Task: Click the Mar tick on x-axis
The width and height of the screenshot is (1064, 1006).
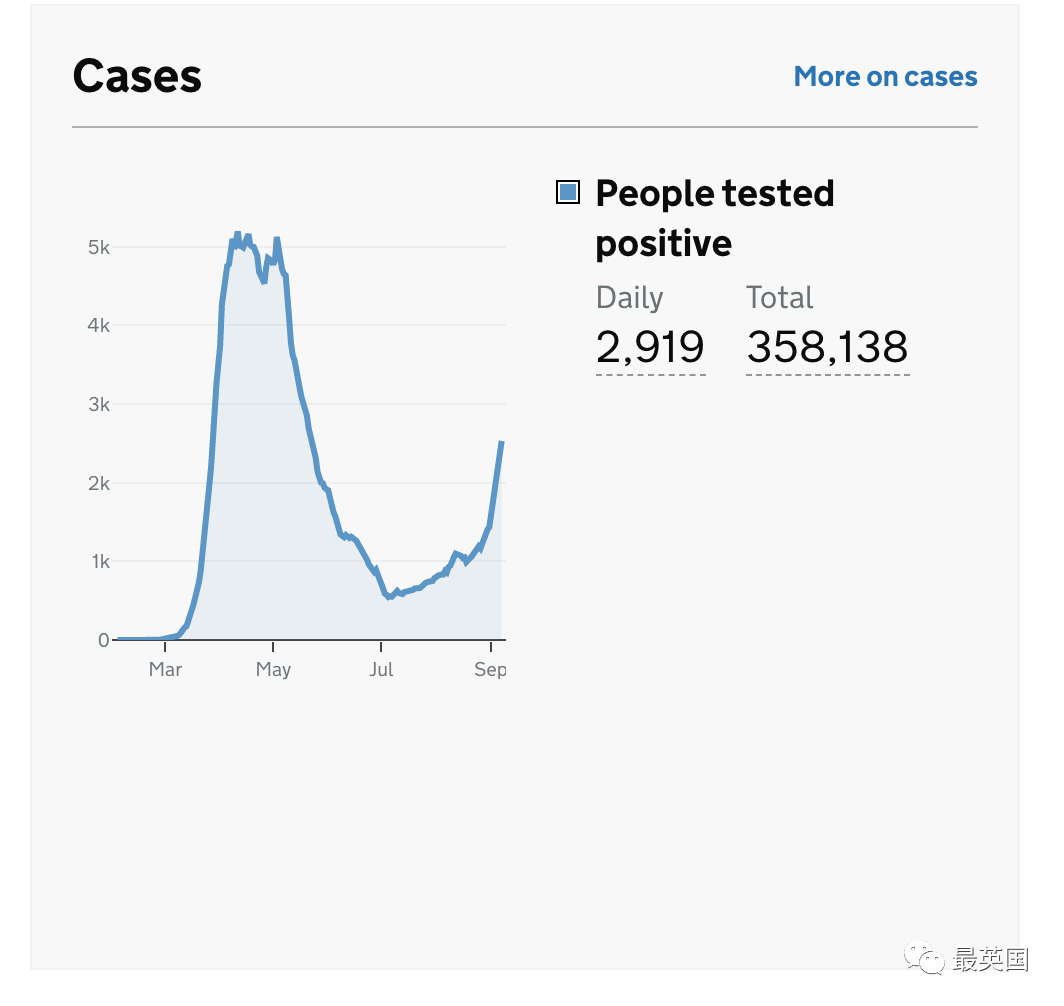Action: (x=165, y=670)
